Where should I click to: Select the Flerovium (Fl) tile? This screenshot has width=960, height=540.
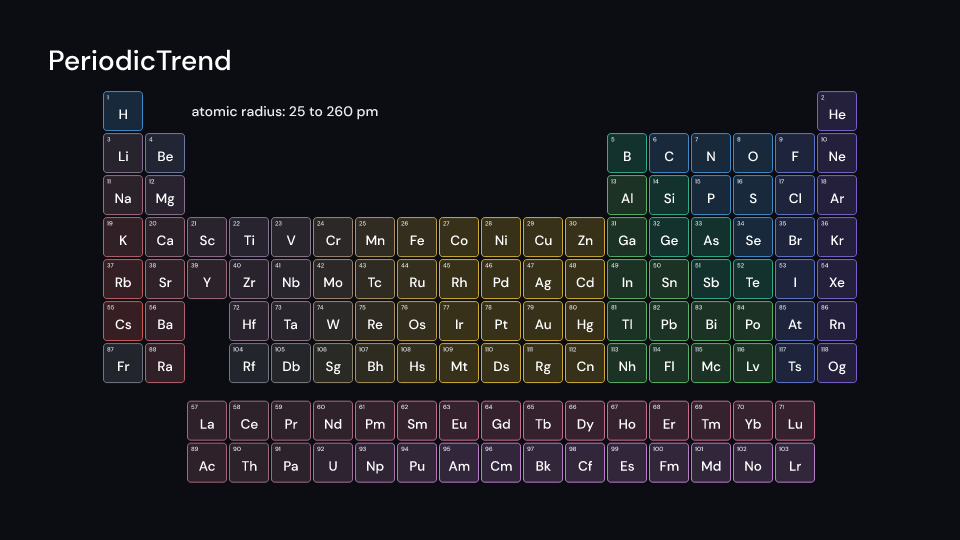click(x=669, y=363)
